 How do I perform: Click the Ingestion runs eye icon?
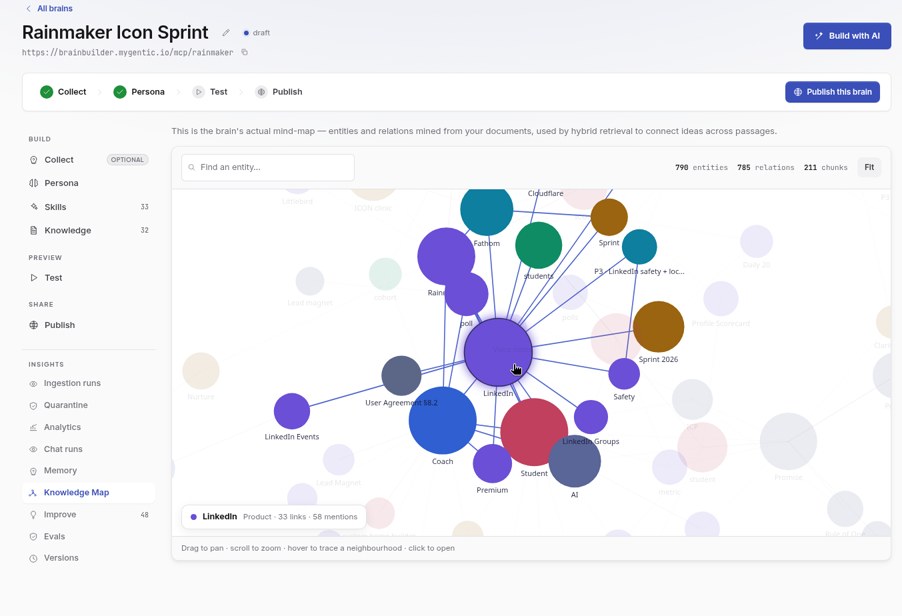pos(33,384)
